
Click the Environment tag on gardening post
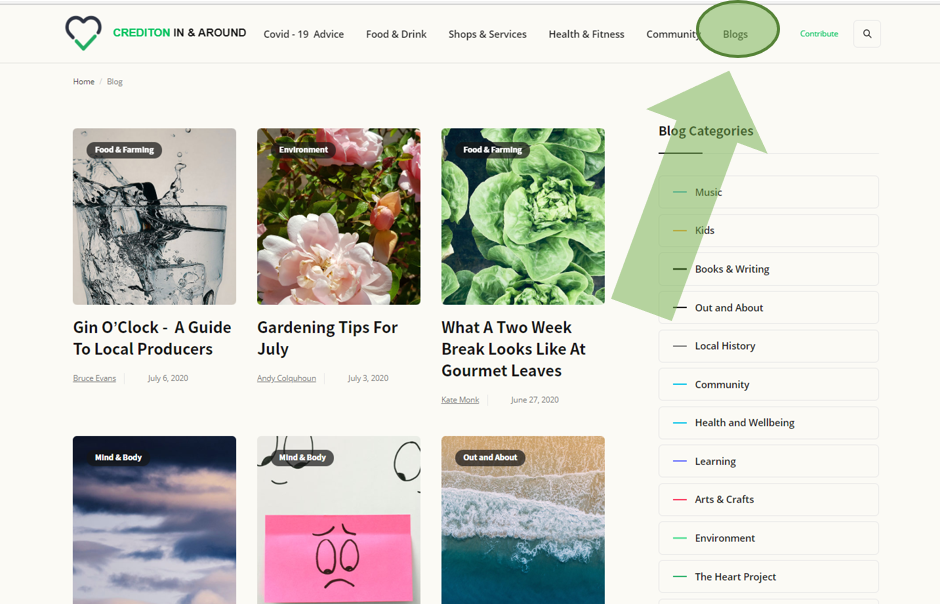click(x=303, y=150)
